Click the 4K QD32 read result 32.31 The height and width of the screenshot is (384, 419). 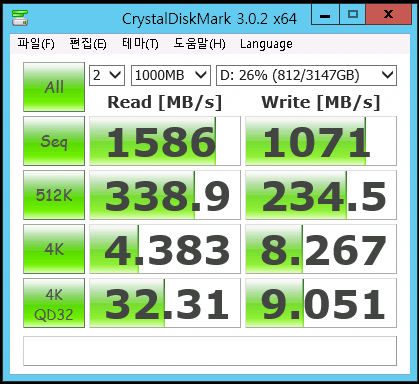coord(165,303)
